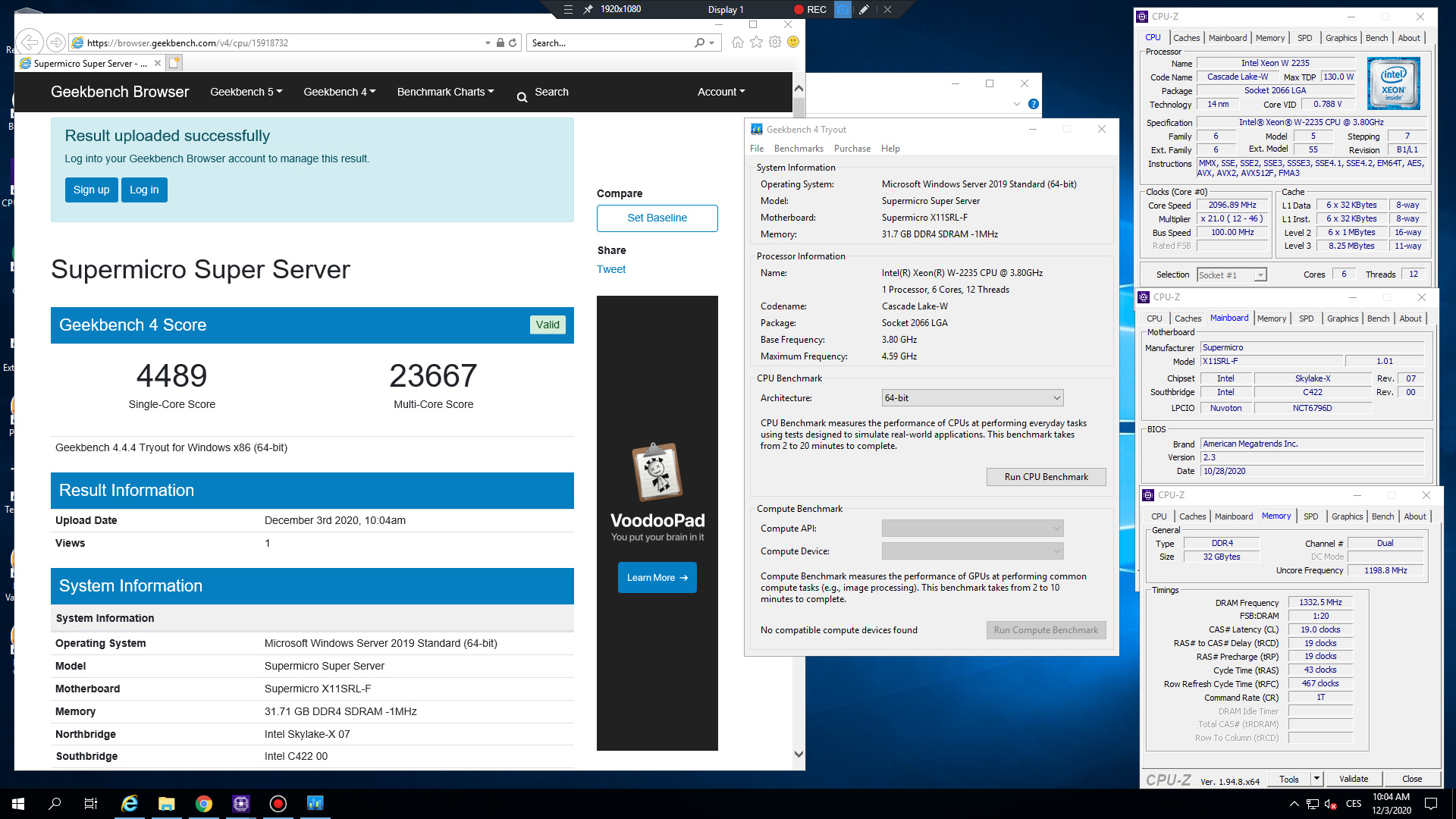Run CPU Benchmark in Geekbench 4
Screen dimensions: 1456x819
coord(1046,477)
